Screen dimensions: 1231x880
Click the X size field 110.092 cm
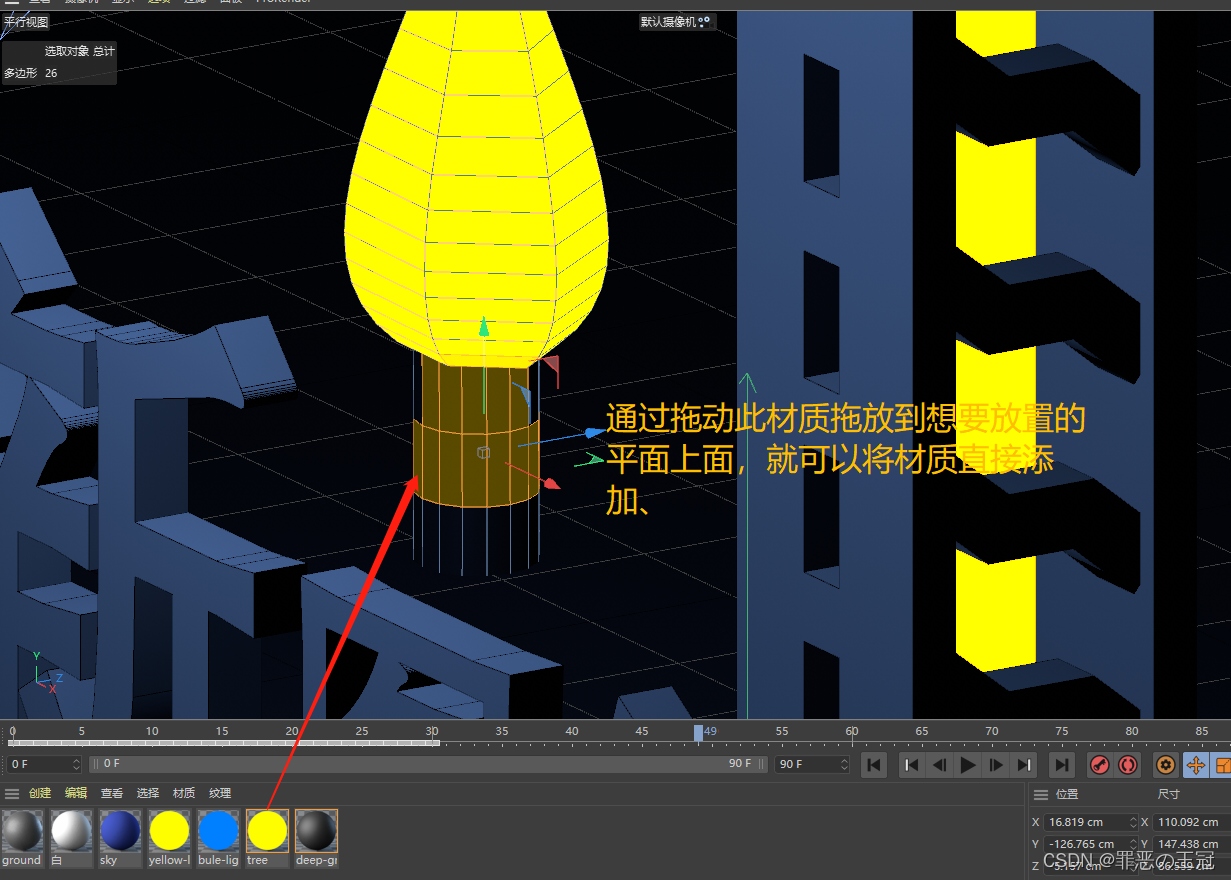(x=1192, y=822)
